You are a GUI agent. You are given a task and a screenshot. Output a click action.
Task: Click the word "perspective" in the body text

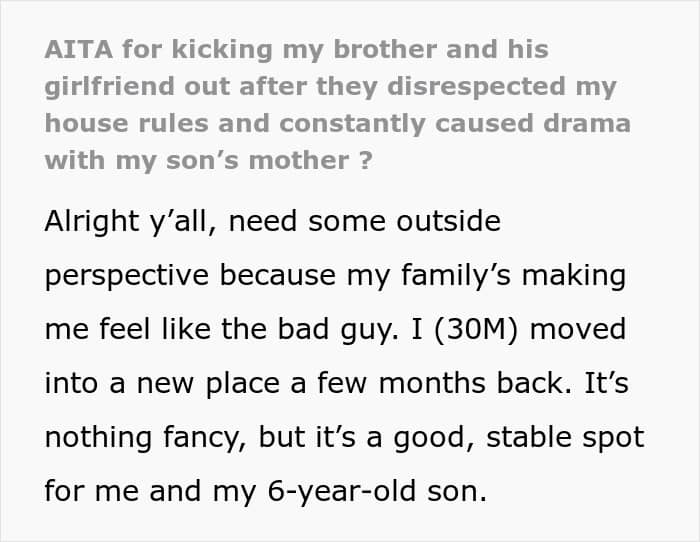click(x=127, y=276)
